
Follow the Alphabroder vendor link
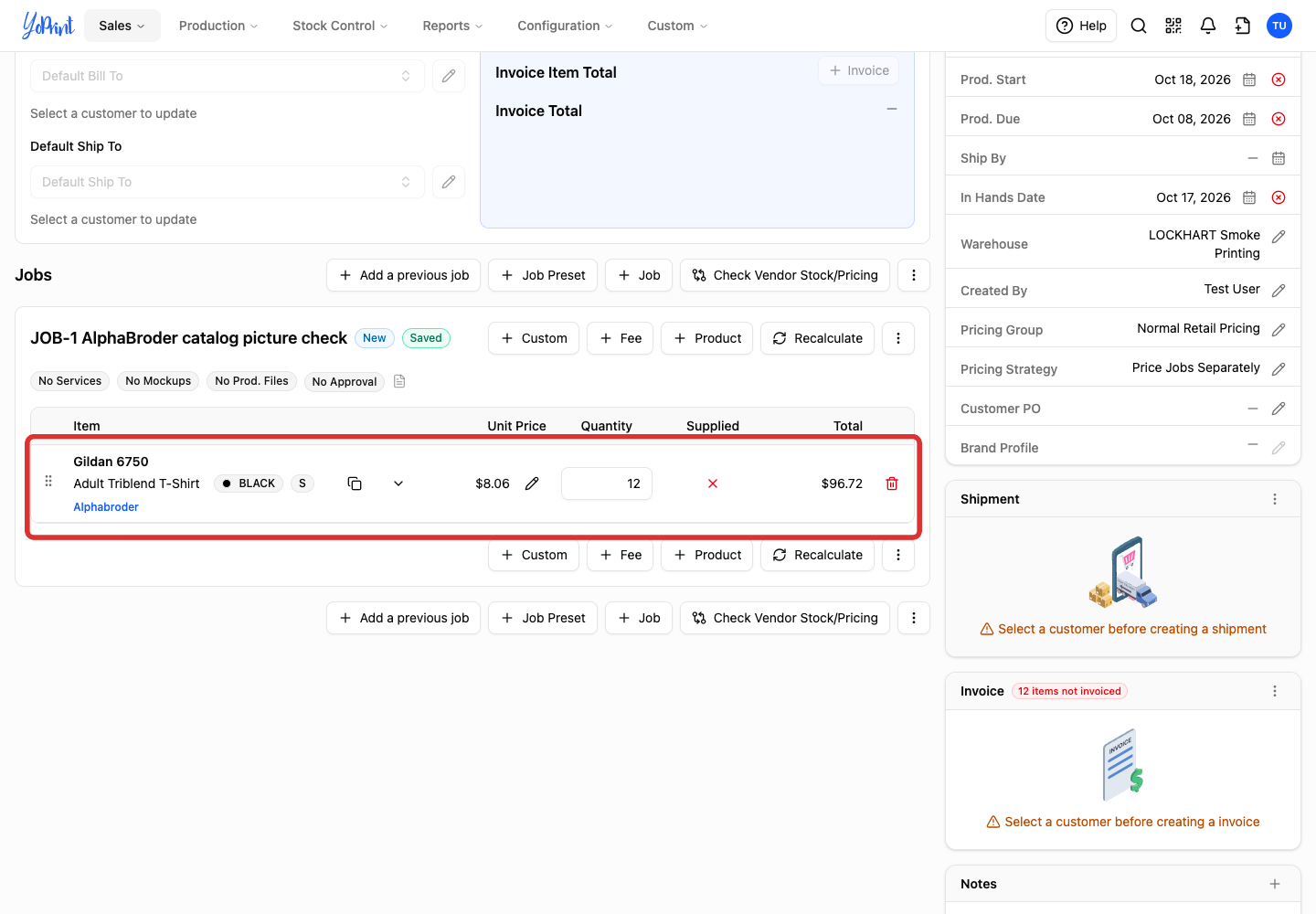click(x=106, y=507)
